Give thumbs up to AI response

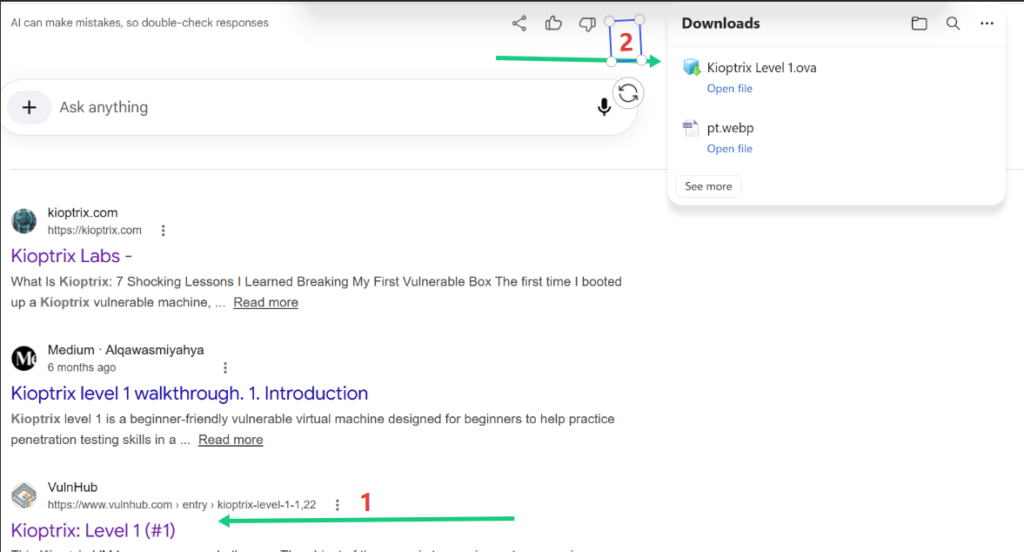pos(553,24)
